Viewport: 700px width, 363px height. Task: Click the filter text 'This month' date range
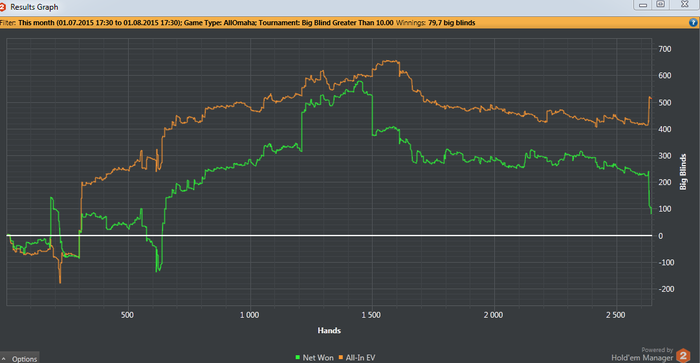click(100, 23)
